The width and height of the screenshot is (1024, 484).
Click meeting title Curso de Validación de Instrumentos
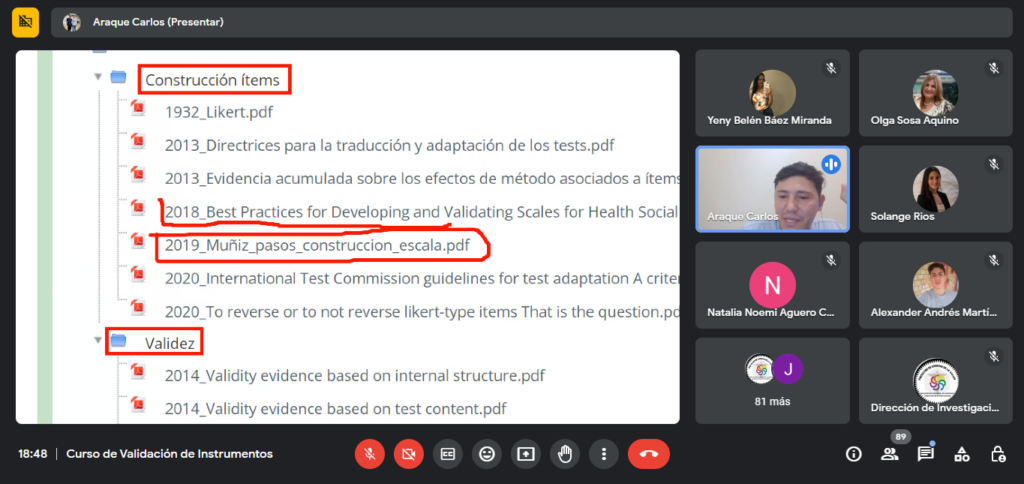click(x=170, y=454)
